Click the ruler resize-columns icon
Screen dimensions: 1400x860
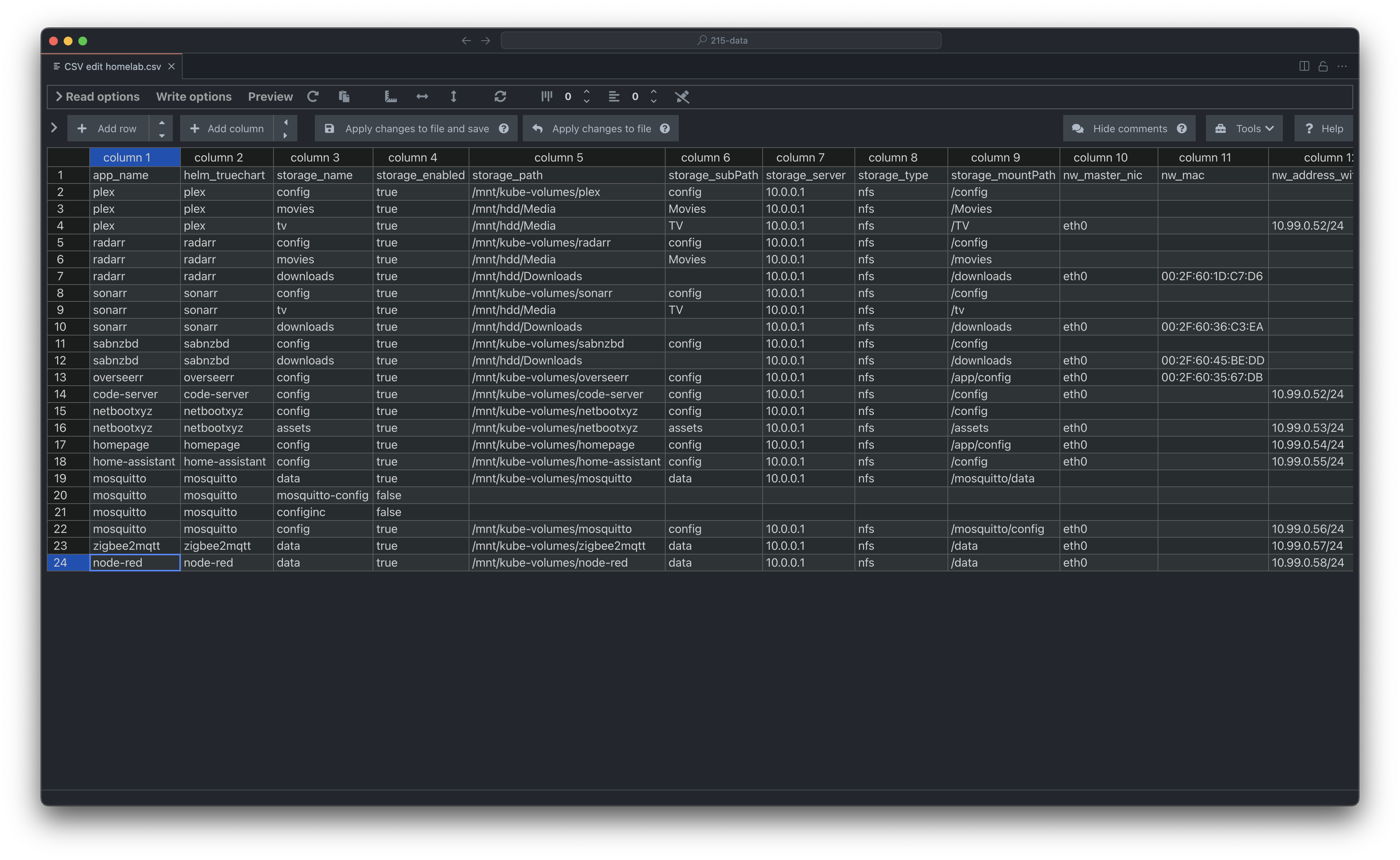(x=391, y=97)
